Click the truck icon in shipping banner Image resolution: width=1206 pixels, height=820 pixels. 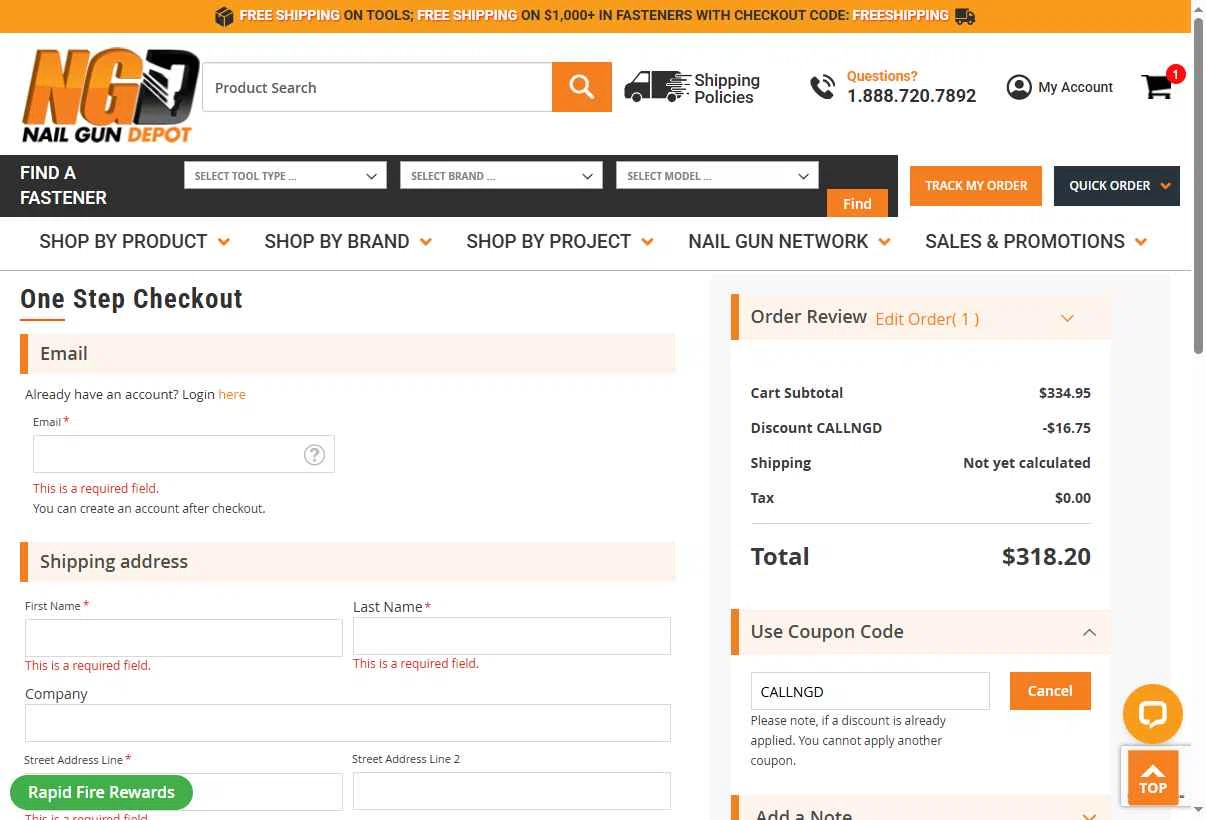[965, 16]
